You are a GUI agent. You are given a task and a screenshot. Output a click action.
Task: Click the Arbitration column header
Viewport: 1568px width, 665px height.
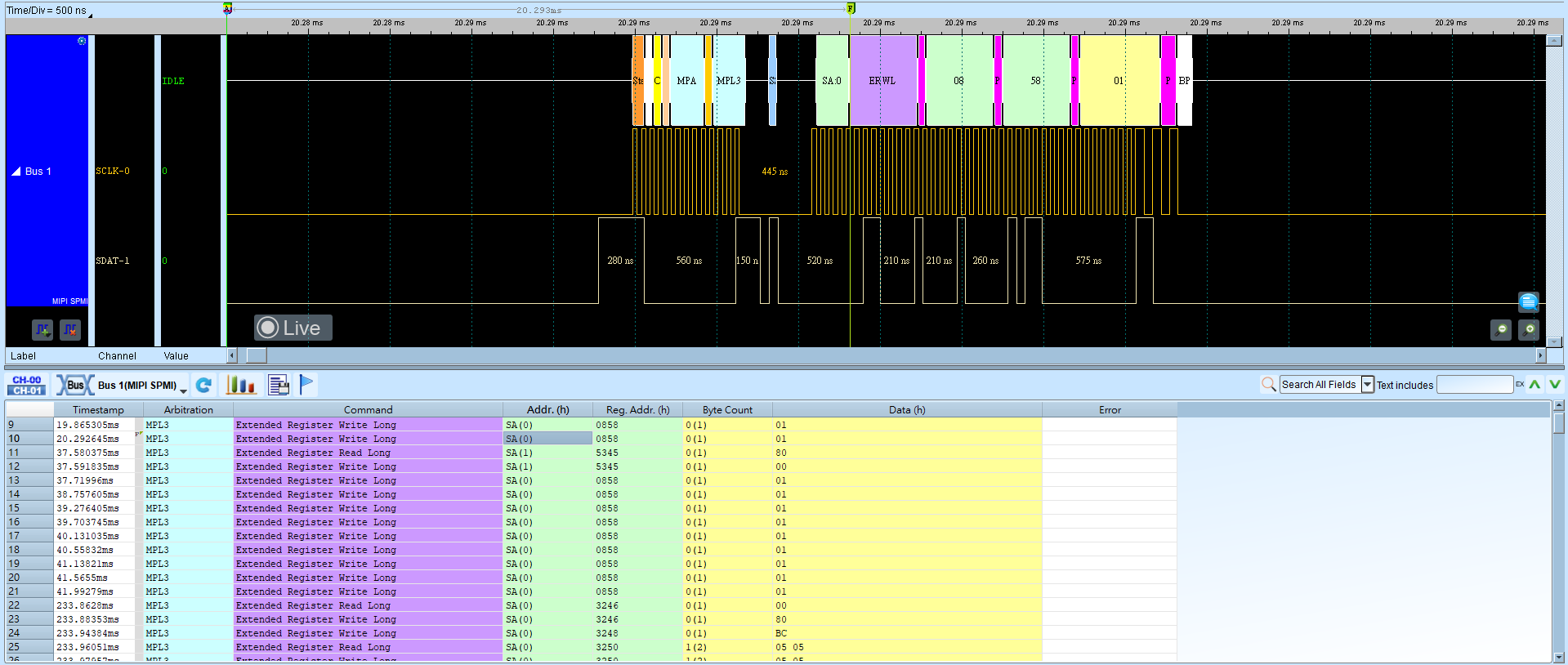pyautogui.click(x=188, y=410)
